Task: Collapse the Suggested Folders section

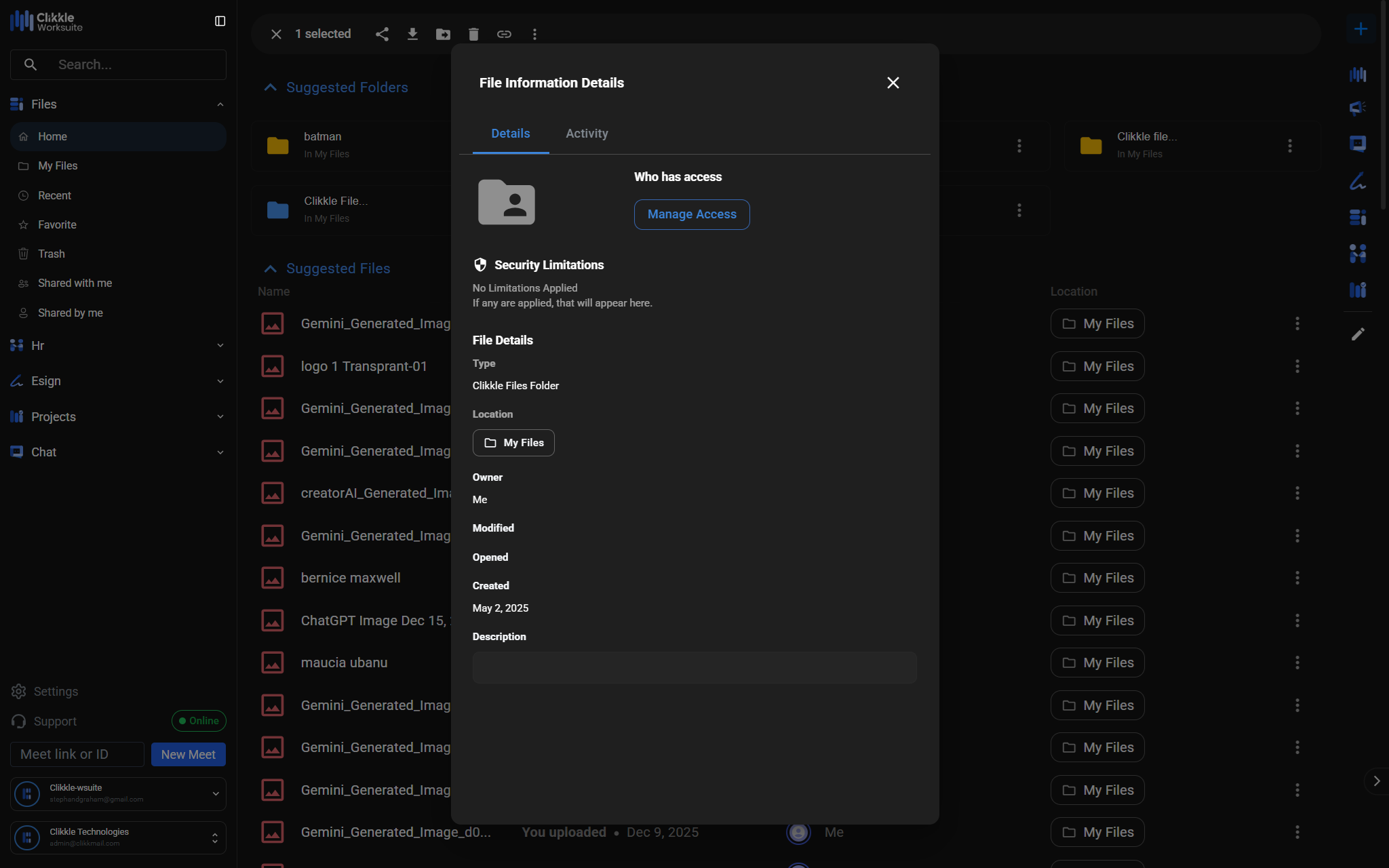Action: coord(271,87)
